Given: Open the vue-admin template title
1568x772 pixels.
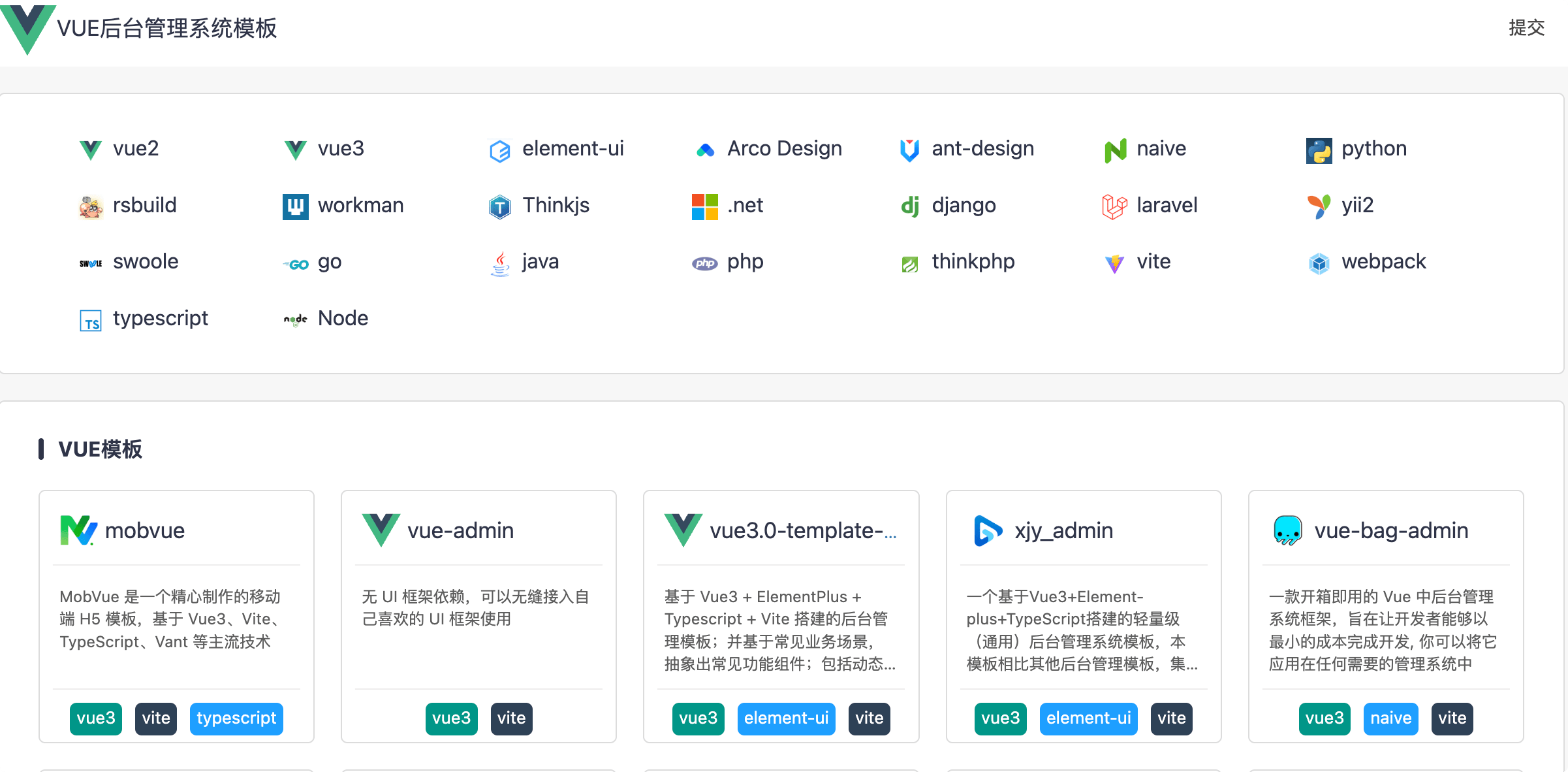Looking at the screenshot, I should click(x=461, y=530).
